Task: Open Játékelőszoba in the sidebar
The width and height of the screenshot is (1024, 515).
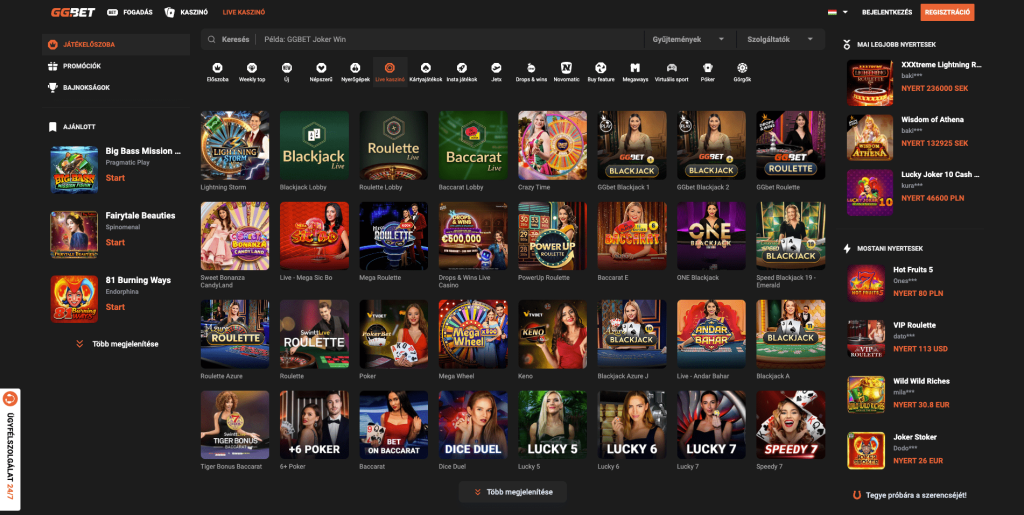Action: pyautogui.click(x=116, y=44)
